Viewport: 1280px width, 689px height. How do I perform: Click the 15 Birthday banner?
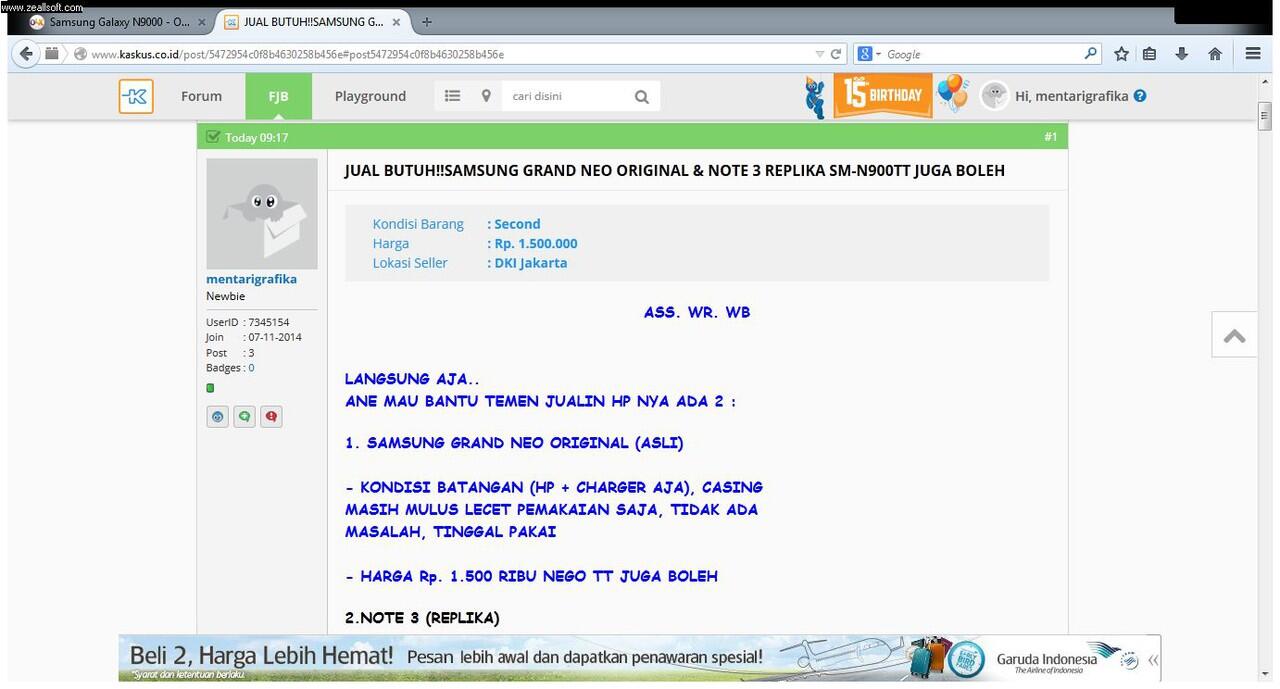click(882, 95)
